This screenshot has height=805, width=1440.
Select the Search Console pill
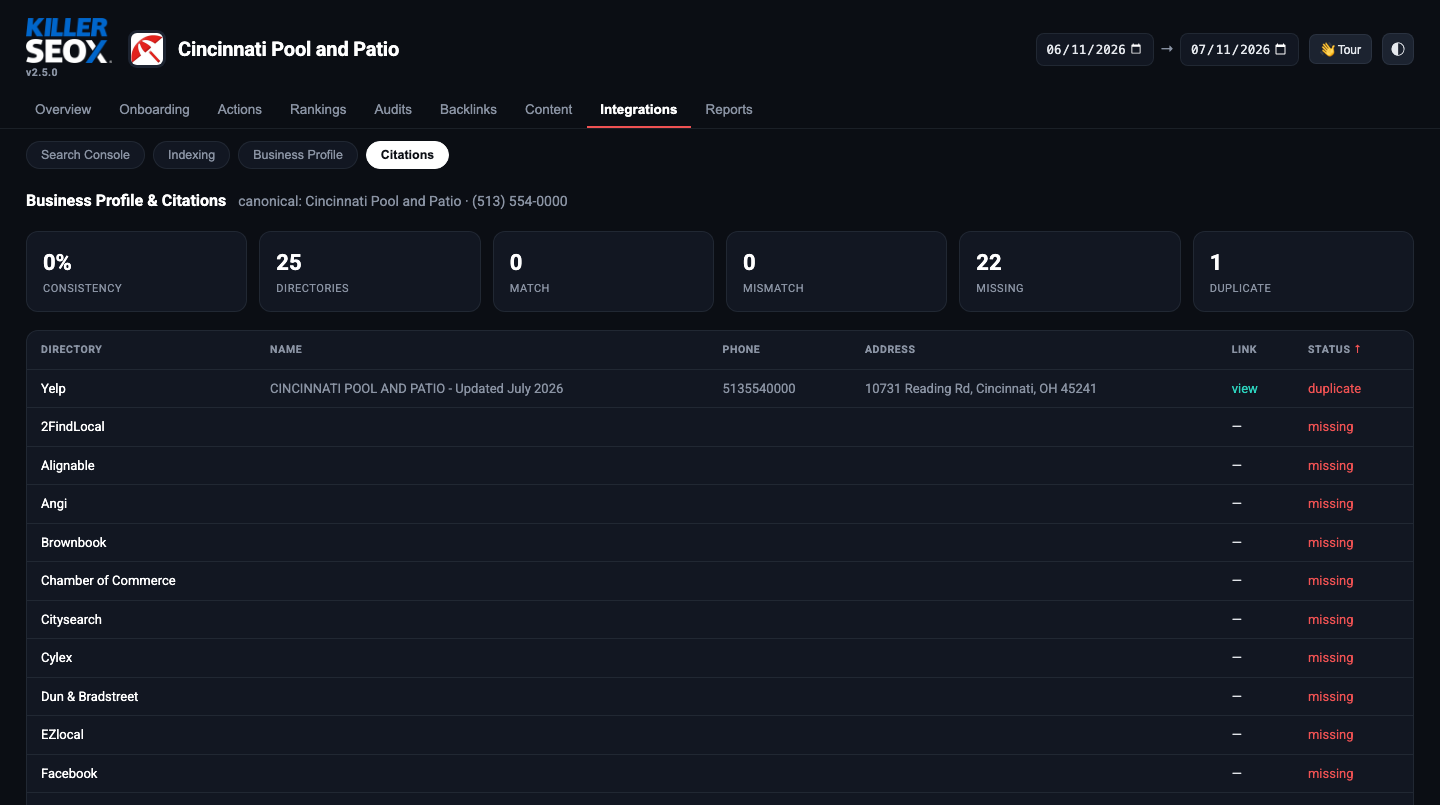click(85, 155)
